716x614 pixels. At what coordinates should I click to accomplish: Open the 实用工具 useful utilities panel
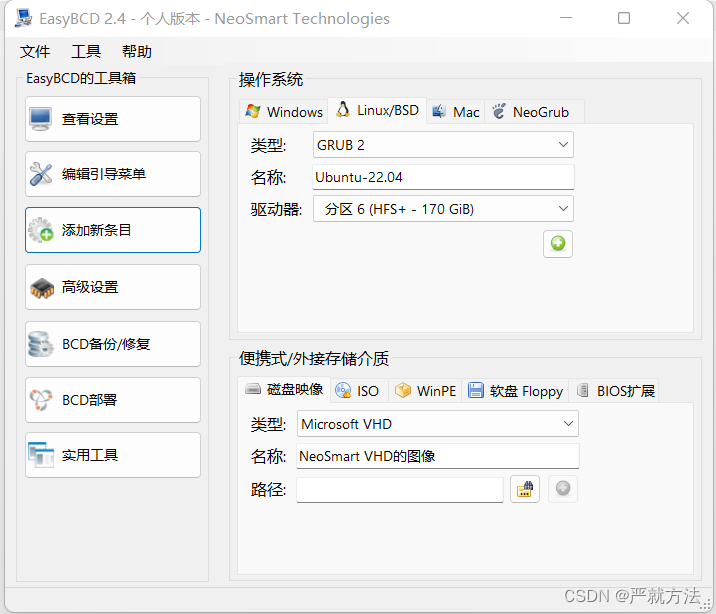[x=113, y=455]
